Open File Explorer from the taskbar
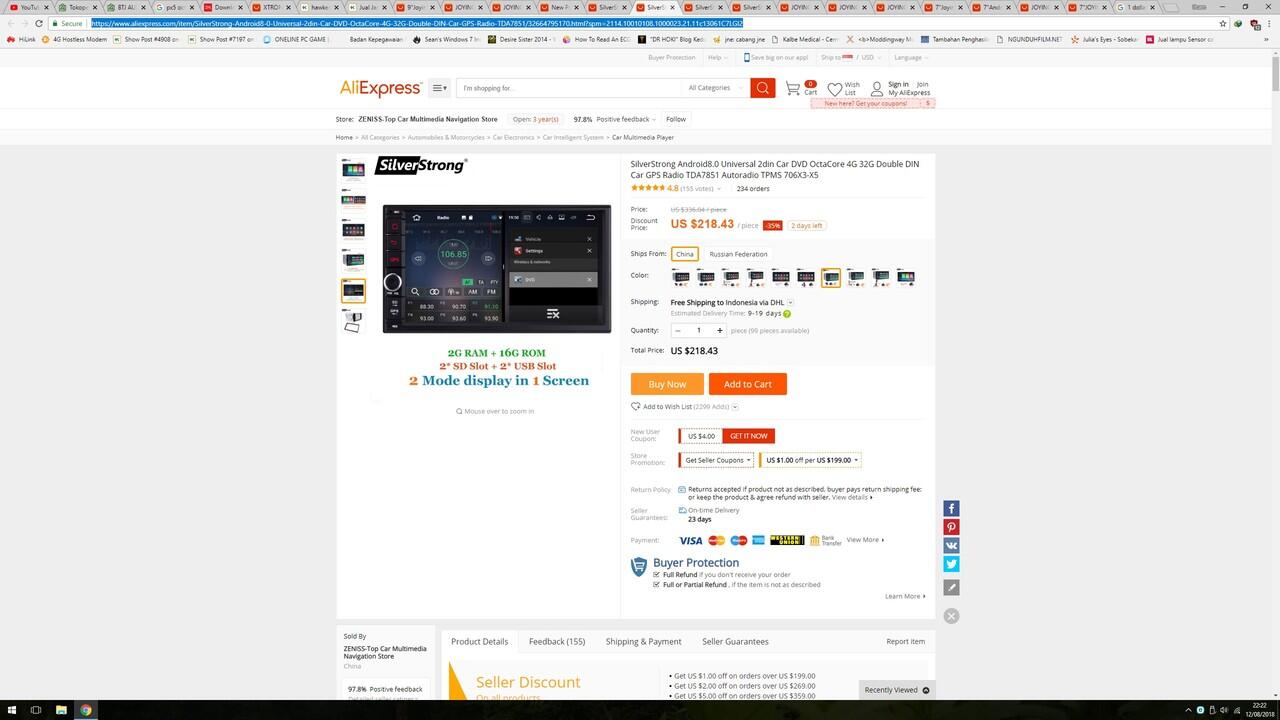The image size is (1280, 720). coord(61,710)
